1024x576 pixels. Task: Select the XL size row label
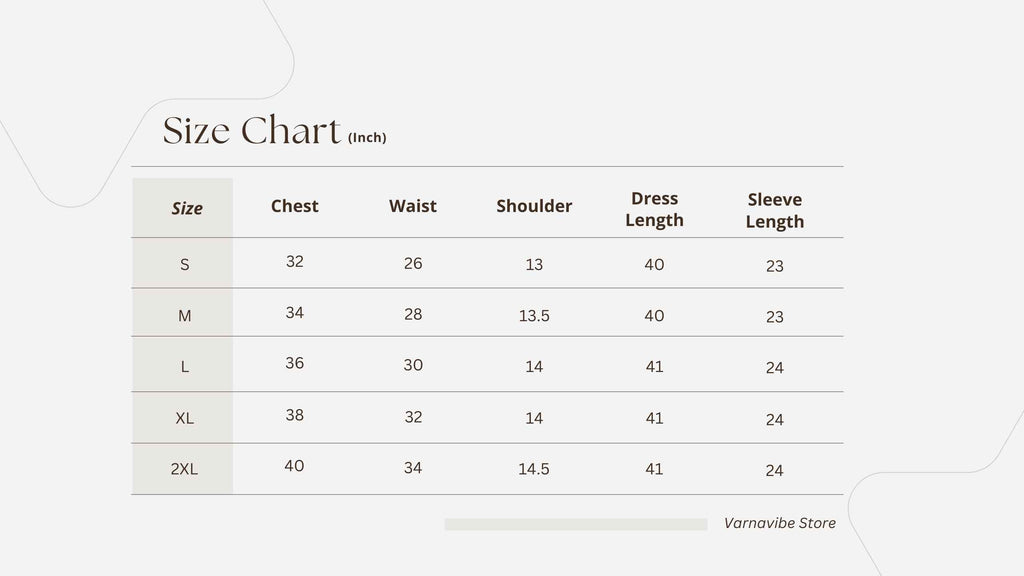(x=185, y=418)
